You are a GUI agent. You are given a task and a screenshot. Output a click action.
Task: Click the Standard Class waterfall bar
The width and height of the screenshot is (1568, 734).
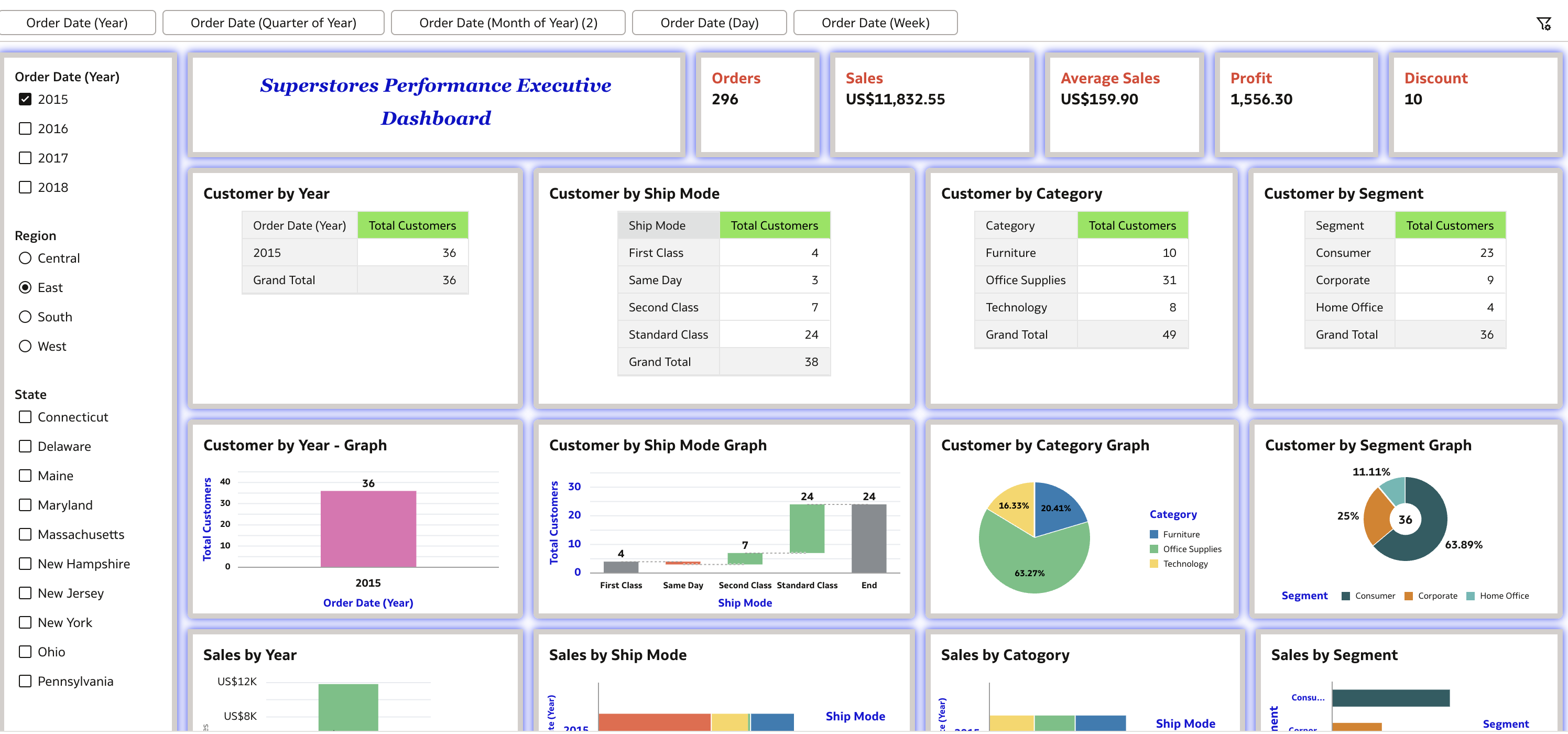coord(807,528)
